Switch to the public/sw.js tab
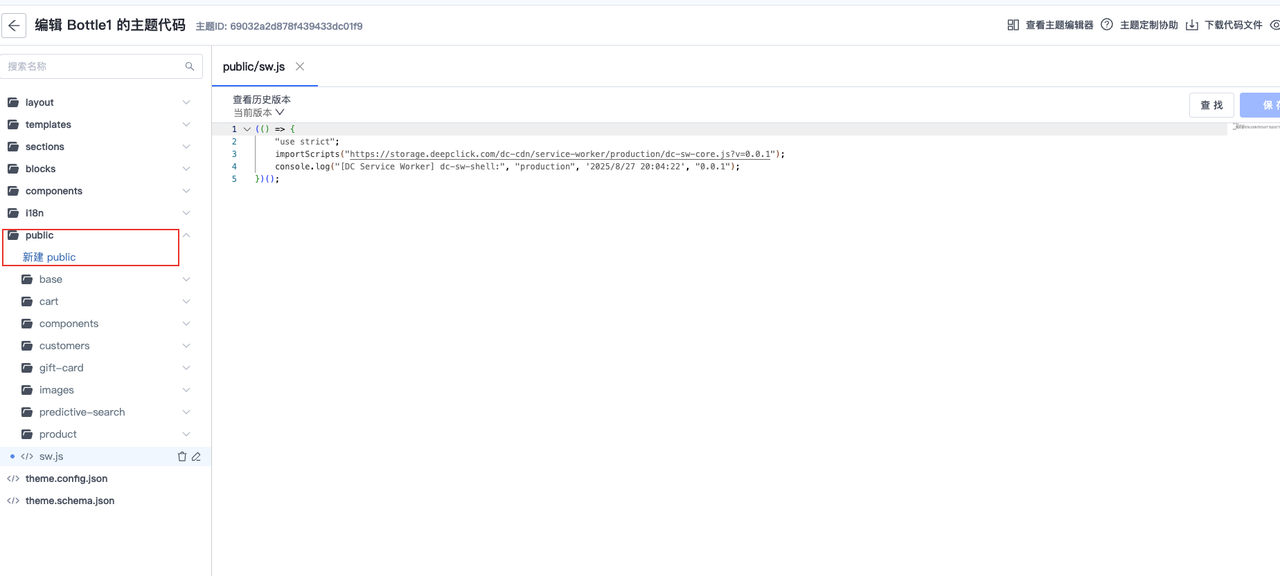The height and width of the screenshot is (576, 1280). (254, 67)
